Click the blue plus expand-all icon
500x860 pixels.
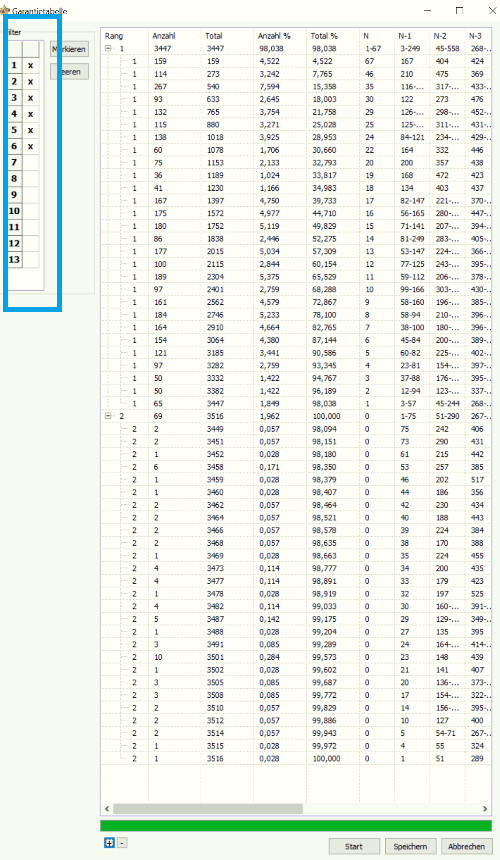point(109,843)
